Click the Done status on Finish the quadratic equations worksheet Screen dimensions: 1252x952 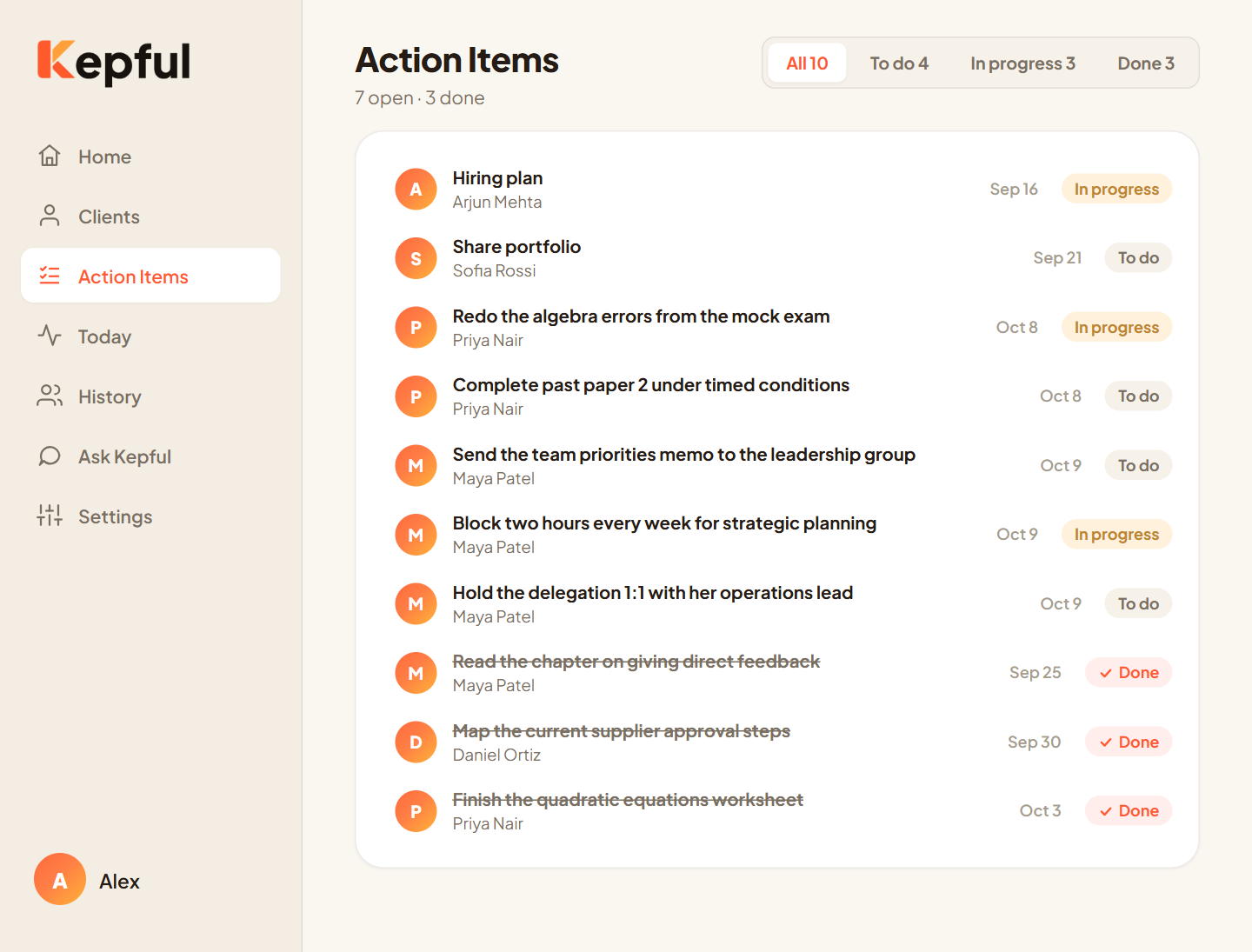pyautogui.click(x=1129, y=811)
